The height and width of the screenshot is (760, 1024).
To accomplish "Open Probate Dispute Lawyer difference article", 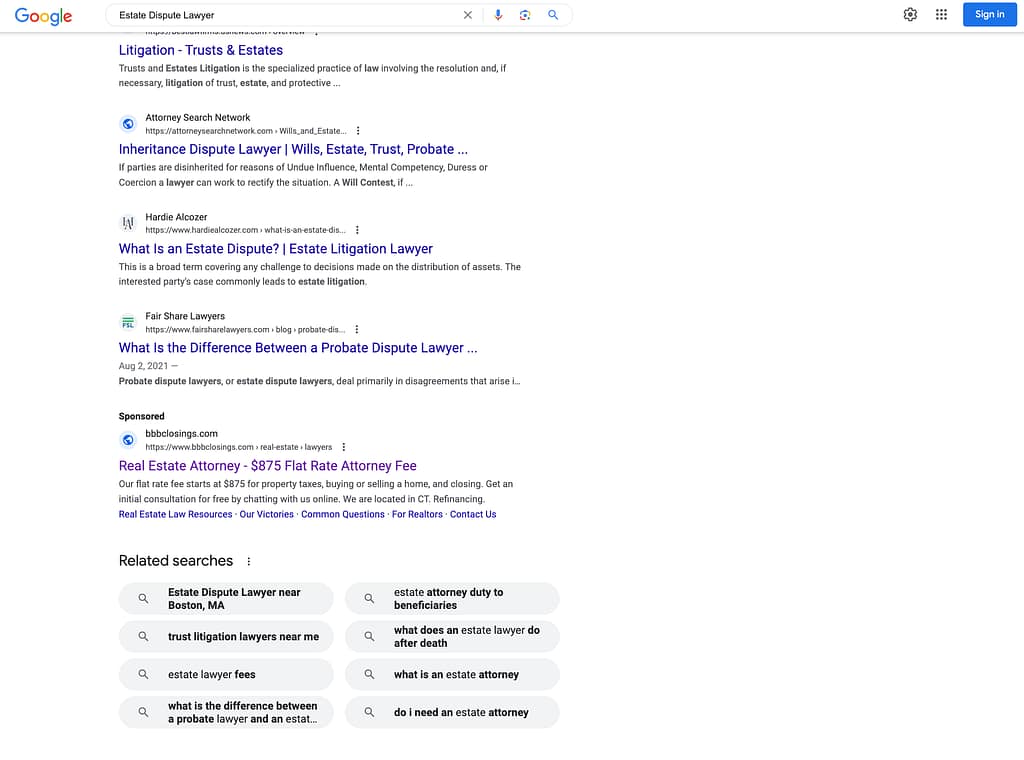I will (298, 348).
